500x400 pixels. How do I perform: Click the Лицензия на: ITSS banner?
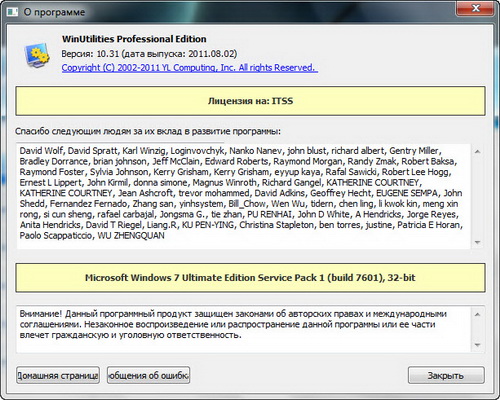click(250, 101)
